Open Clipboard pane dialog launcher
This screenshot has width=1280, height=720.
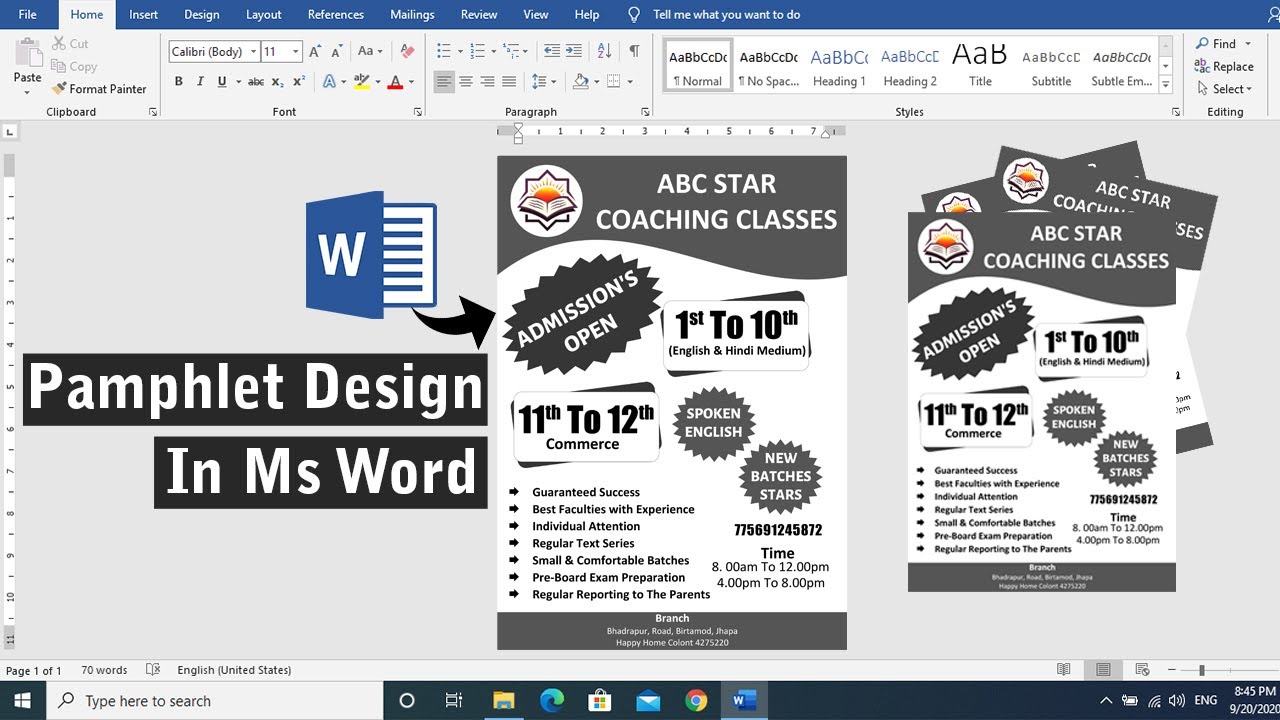[153, 112]
